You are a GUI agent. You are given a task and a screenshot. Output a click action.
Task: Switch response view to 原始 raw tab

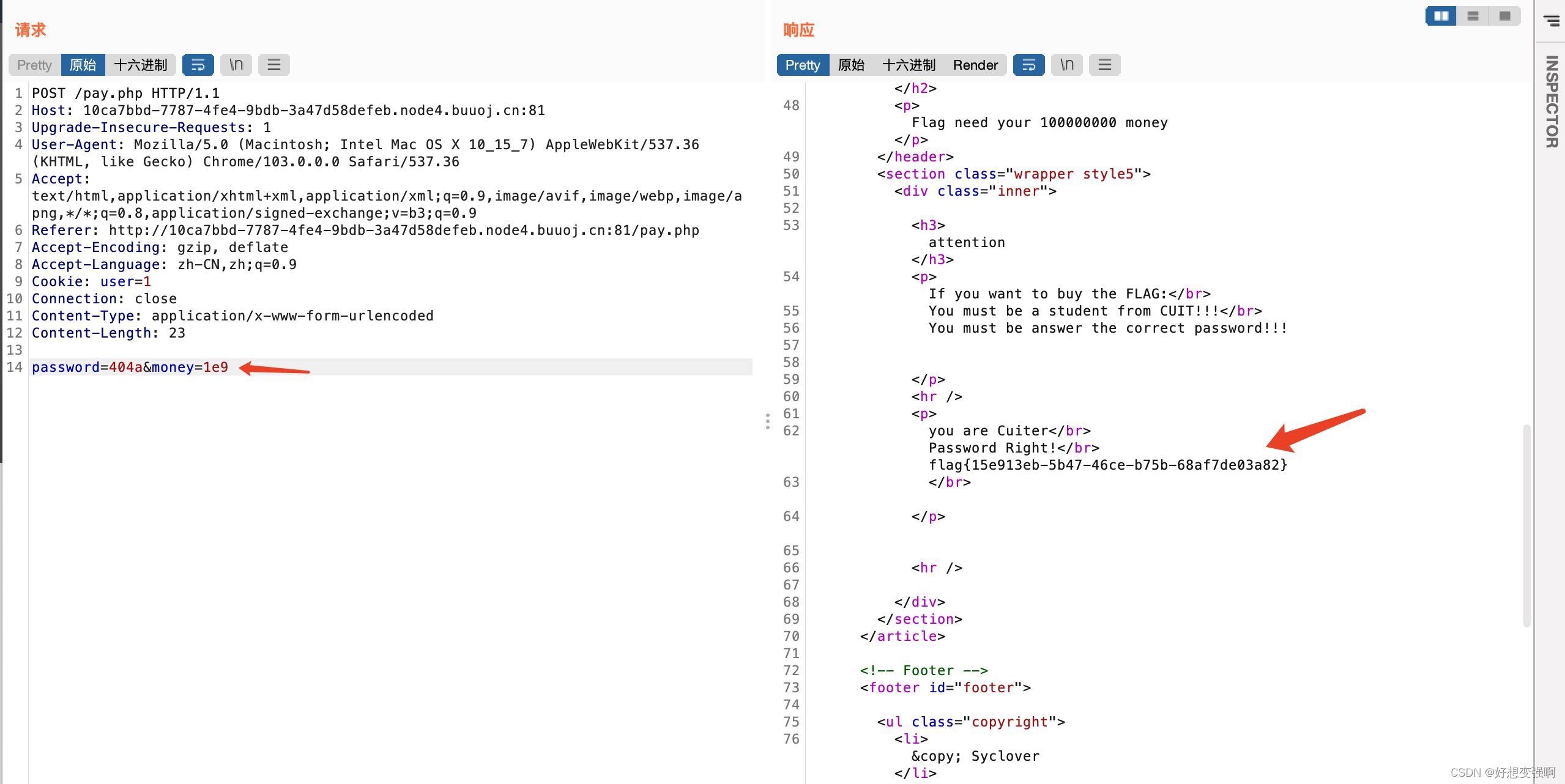[851, 65]
